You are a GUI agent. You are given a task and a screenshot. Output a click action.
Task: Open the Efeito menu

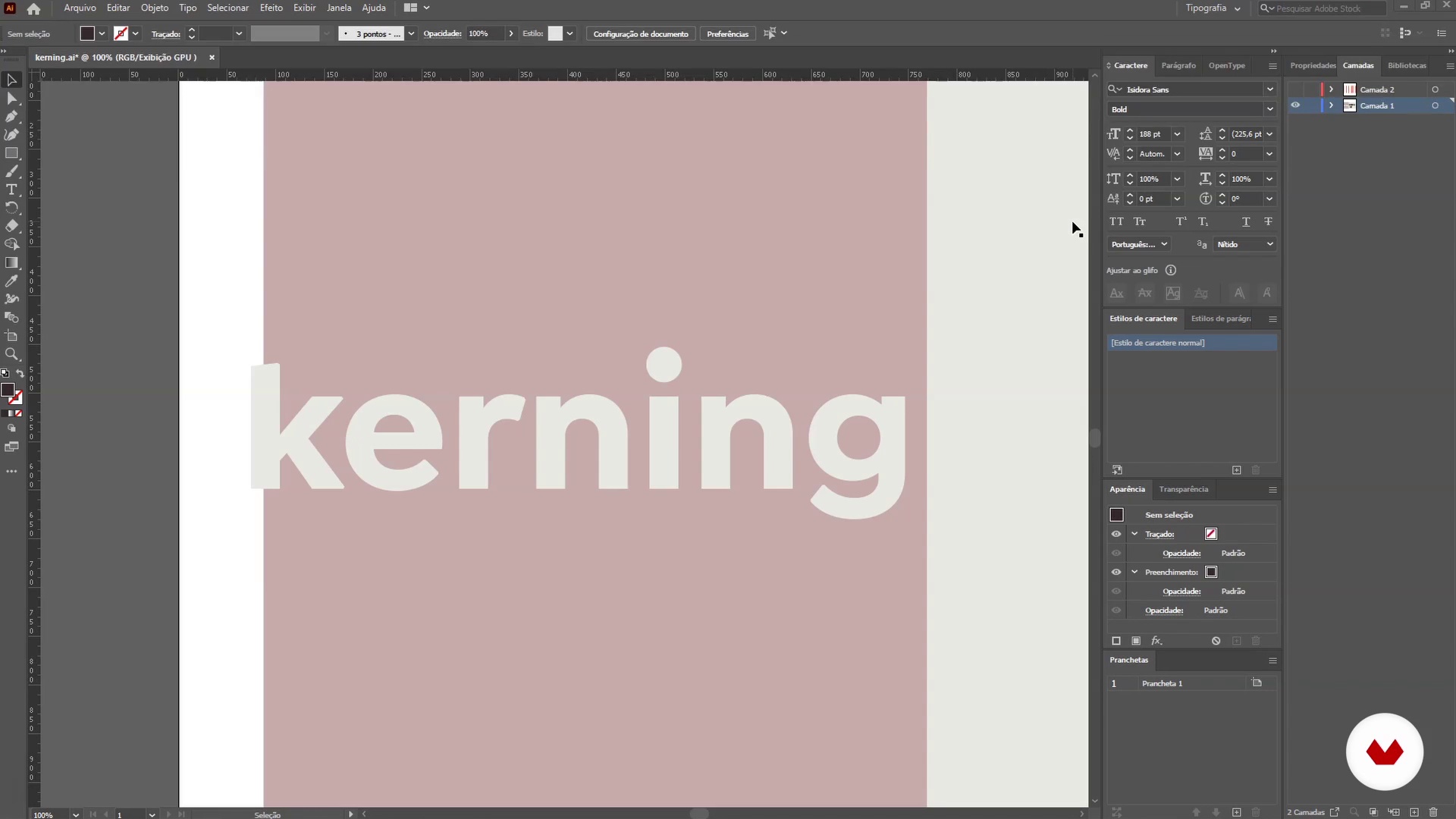point(271,8)
